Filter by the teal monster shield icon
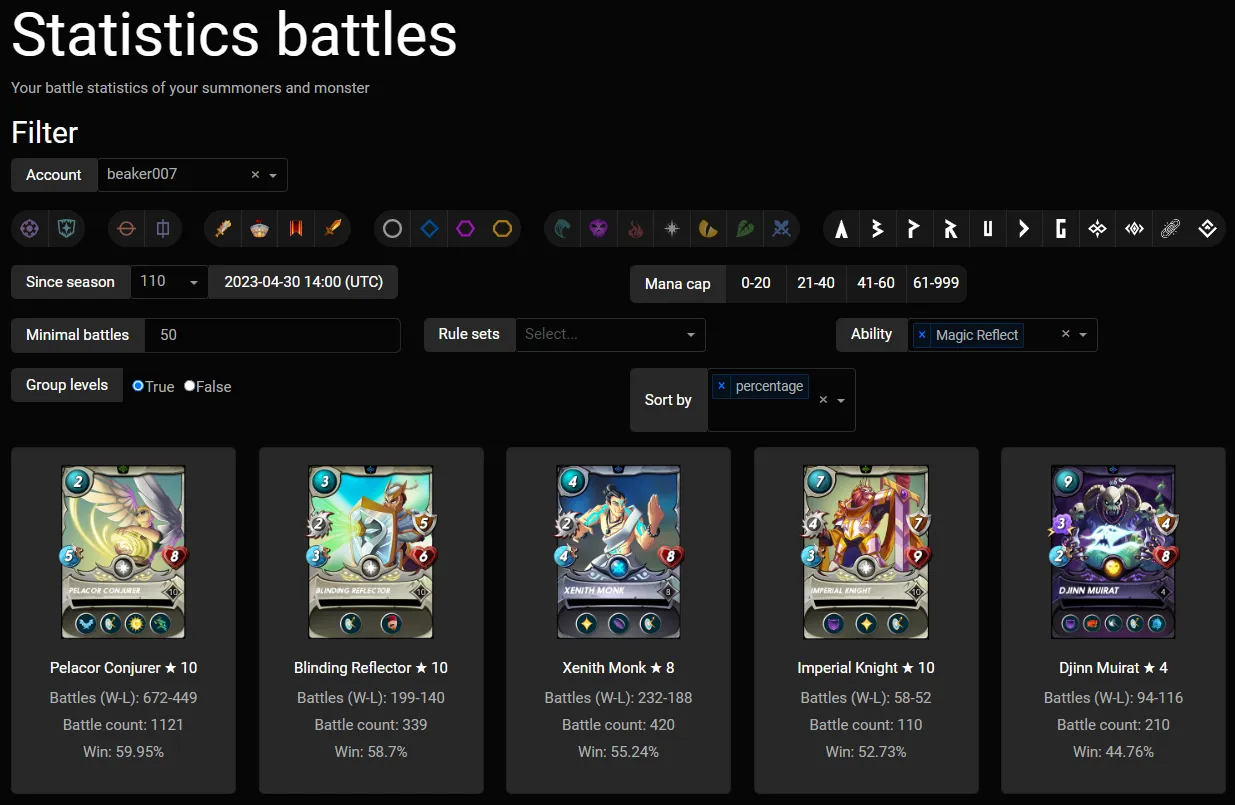The image size is (1235, 805). point(66,229)
